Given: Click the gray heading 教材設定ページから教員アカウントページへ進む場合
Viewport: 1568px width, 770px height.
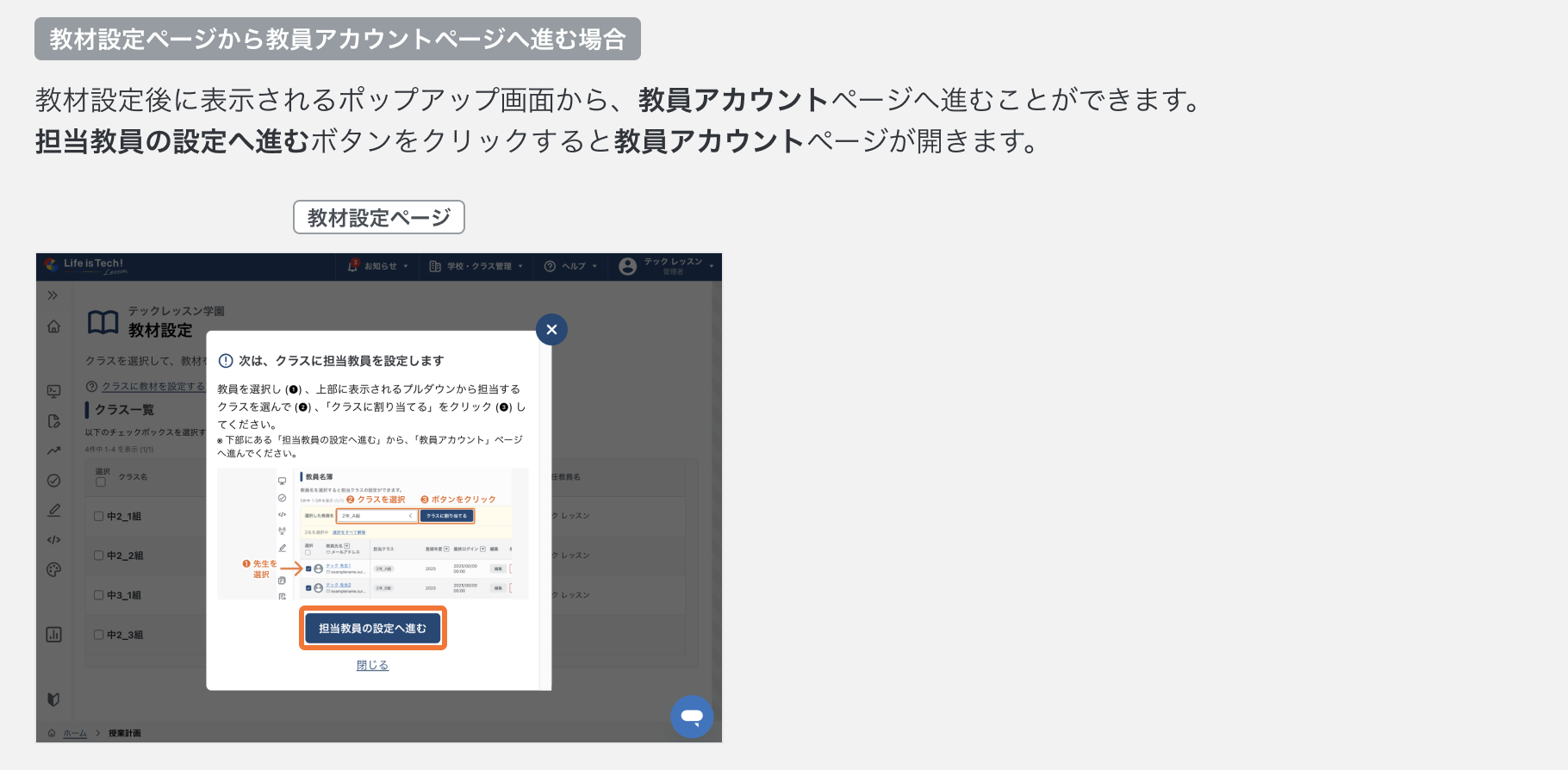Looking at the screenshot, I should coord(338,39).
